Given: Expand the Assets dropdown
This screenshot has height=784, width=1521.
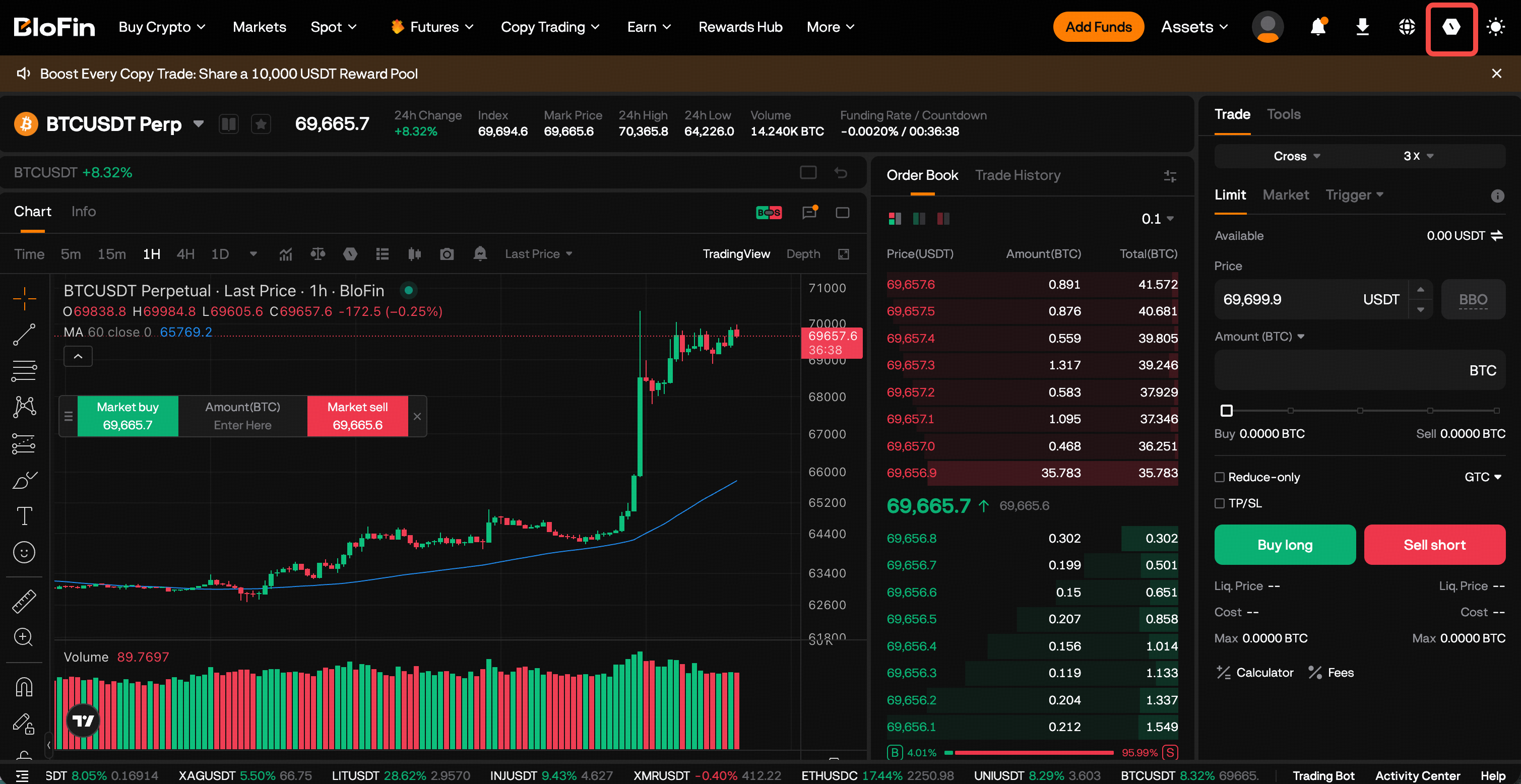Looking at the screenshot, I should coord(1194,27).
